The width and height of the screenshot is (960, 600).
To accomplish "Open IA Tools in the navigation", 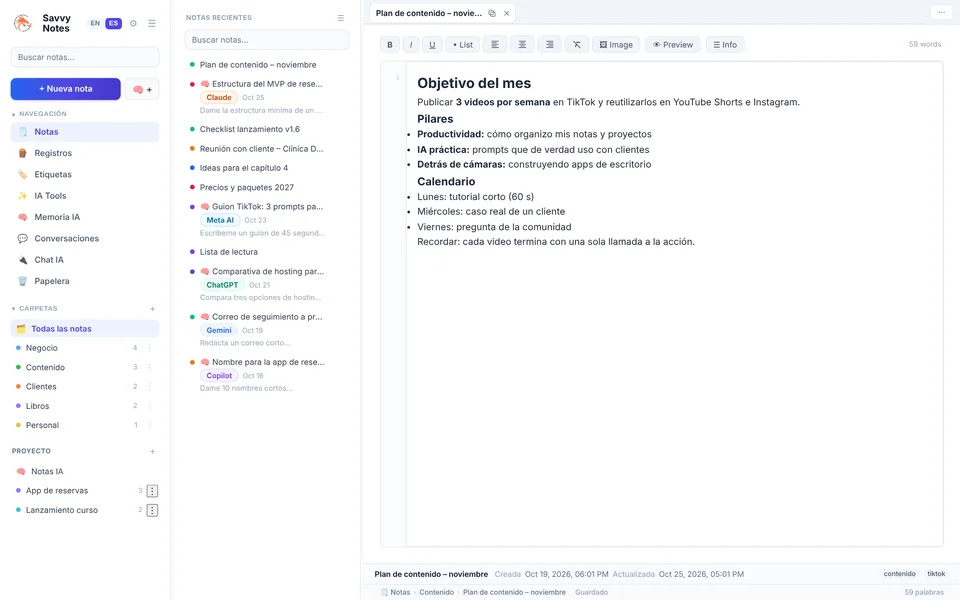I will [85, 196].
